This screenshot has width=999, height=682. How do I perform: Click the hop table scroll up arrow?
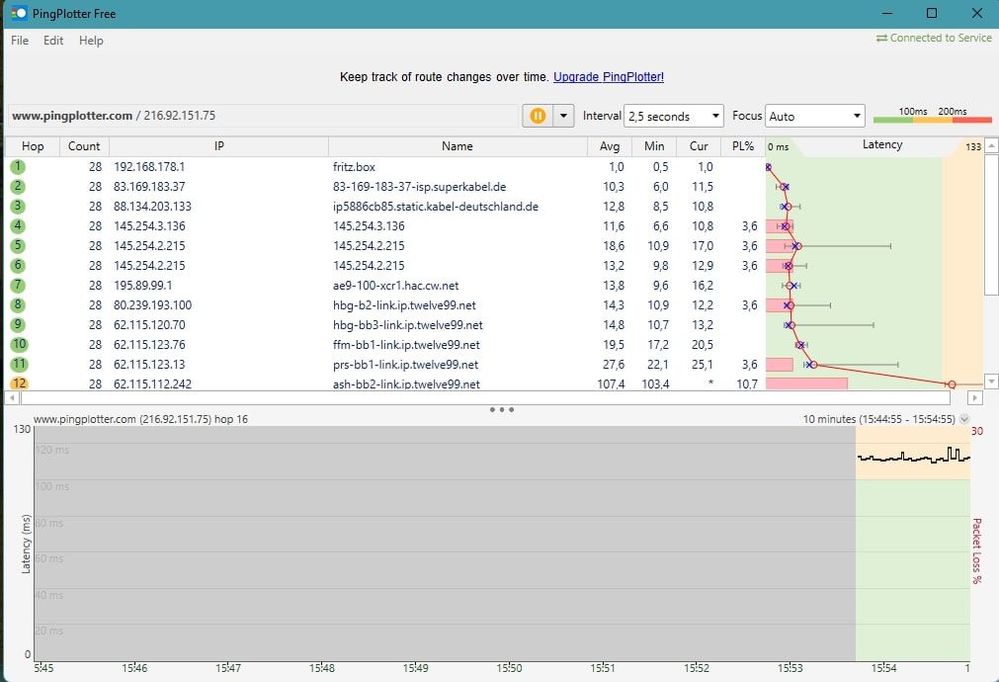coord(991,145)
